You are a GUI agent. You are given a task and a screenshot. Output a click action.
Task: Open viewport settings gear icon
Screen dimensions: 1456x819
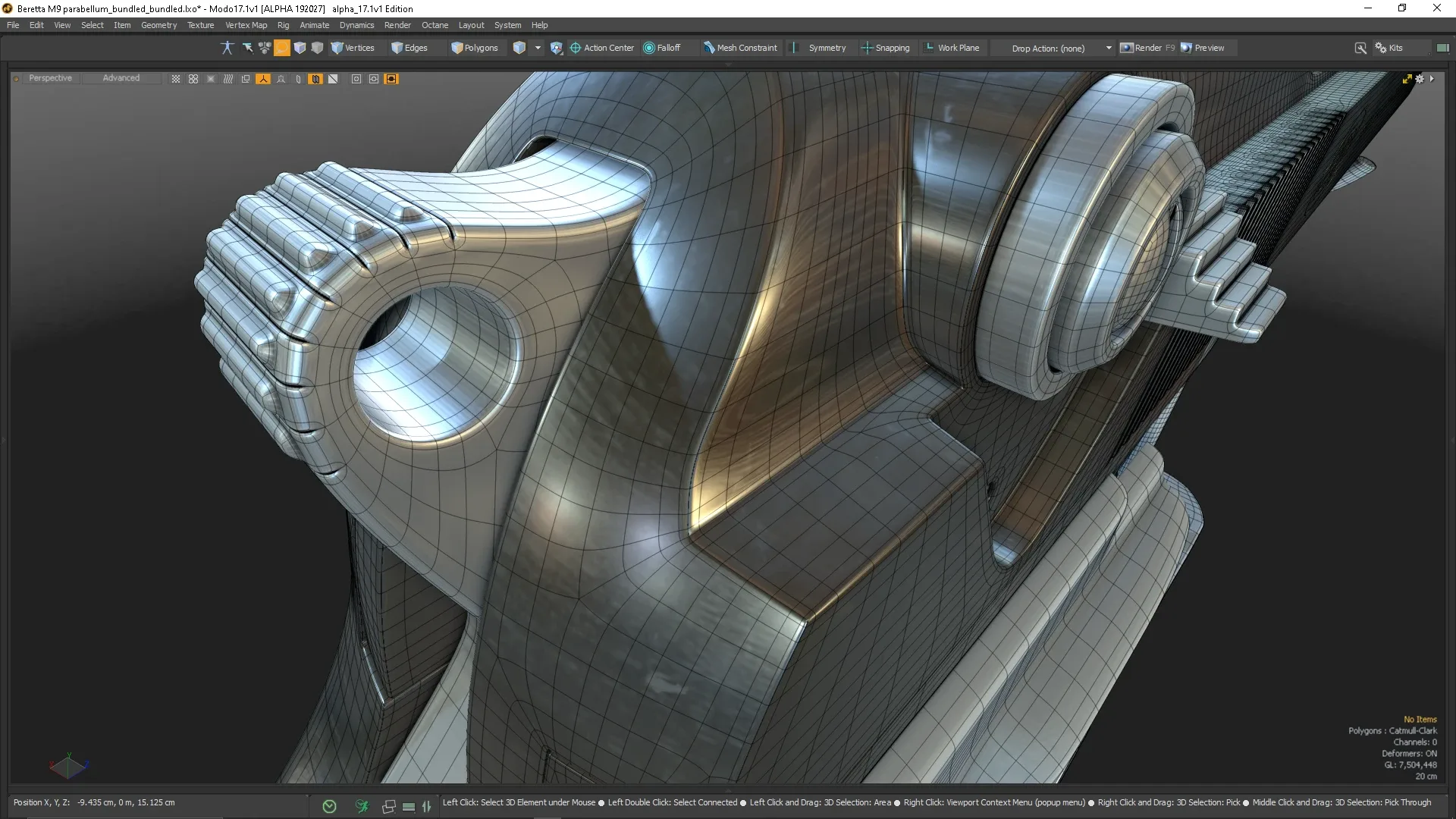tap(1420, 79)
